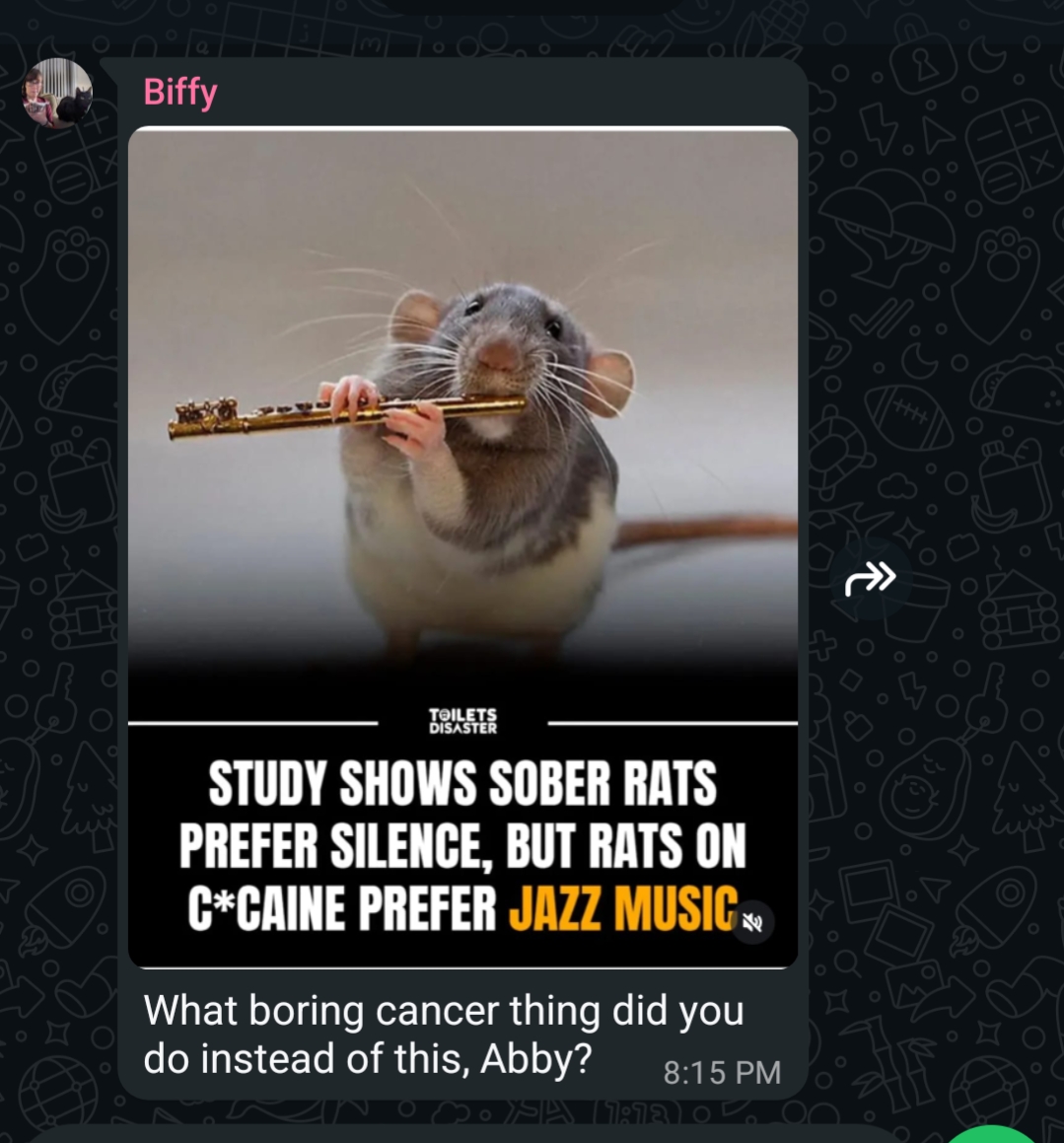Screen dimensions: 1064x1143
Task: Click the golden flute in the image
Action: (x=346, y=412)
